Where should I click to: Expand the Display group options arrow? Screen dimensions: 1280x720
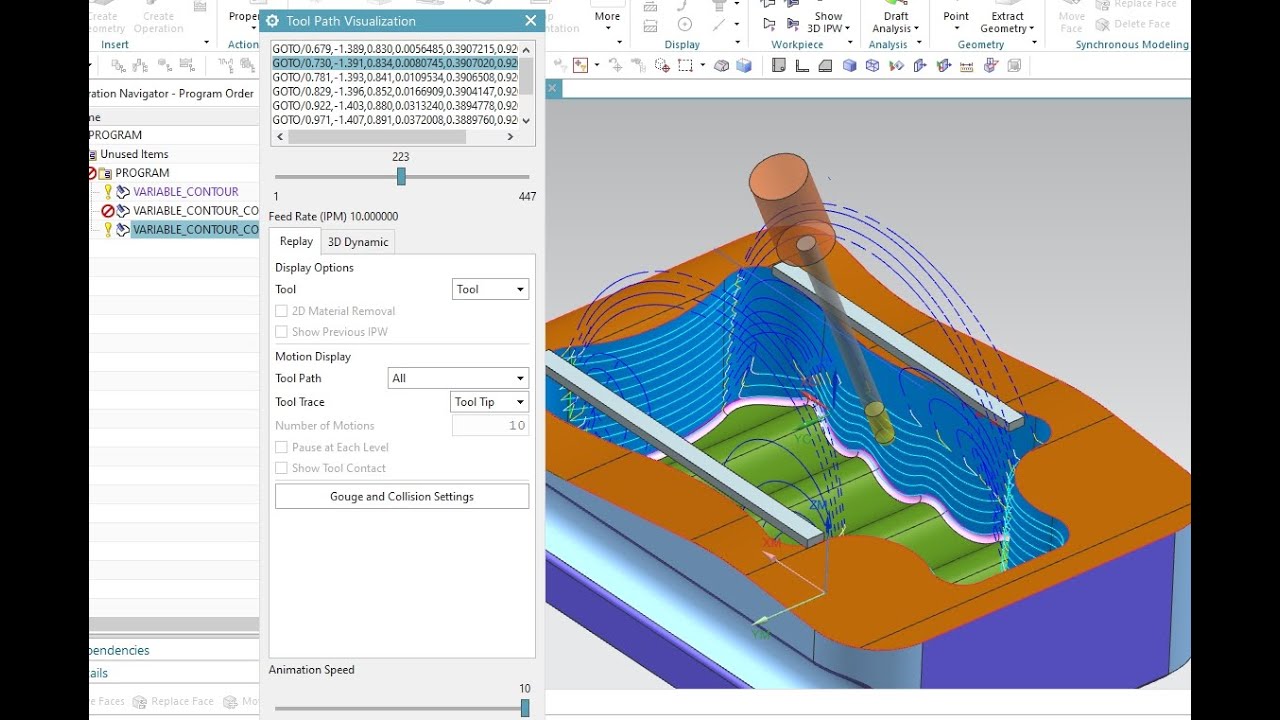(737, 43)
